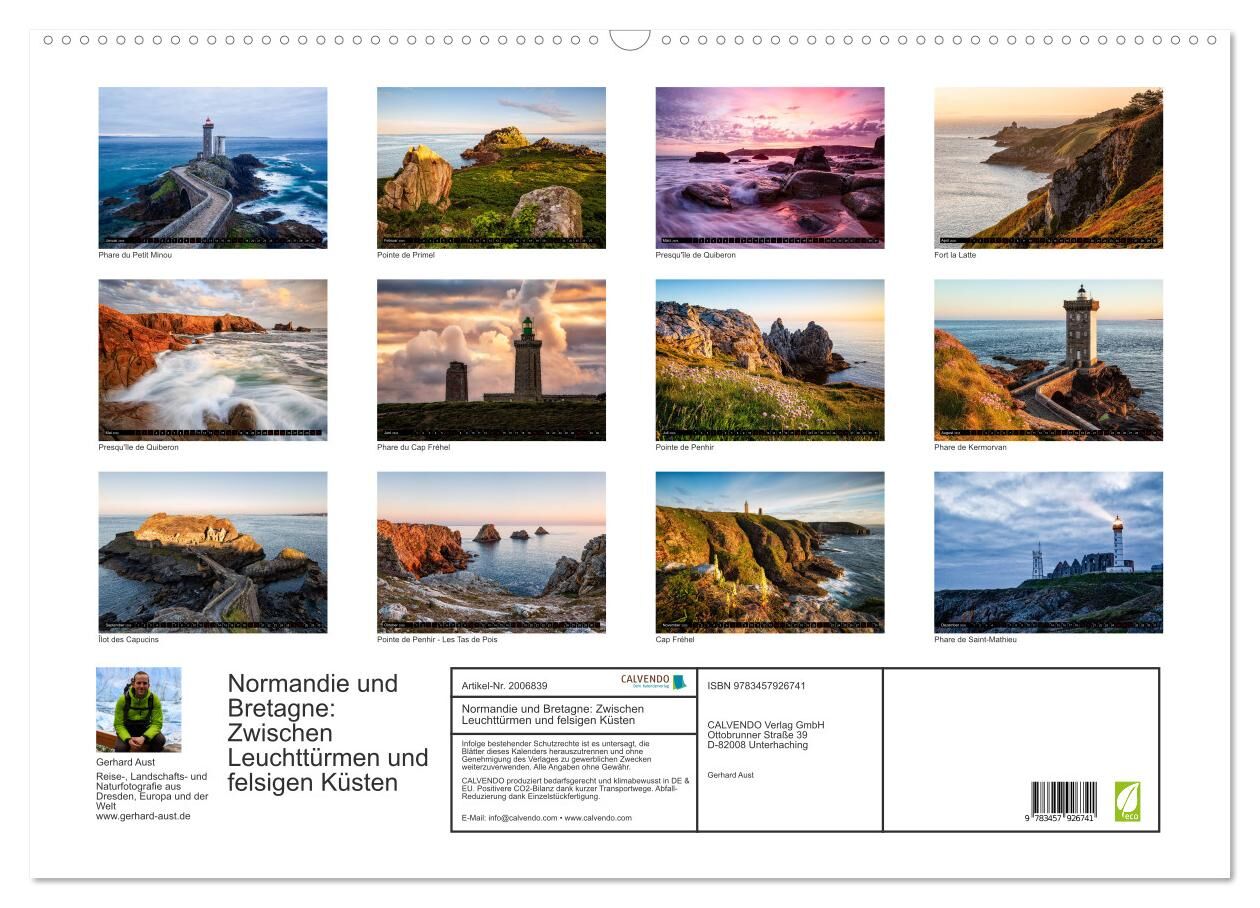Click the photographer portrait of Gerhard Aust
1260x908 pixels.
[x=139, y=709]
